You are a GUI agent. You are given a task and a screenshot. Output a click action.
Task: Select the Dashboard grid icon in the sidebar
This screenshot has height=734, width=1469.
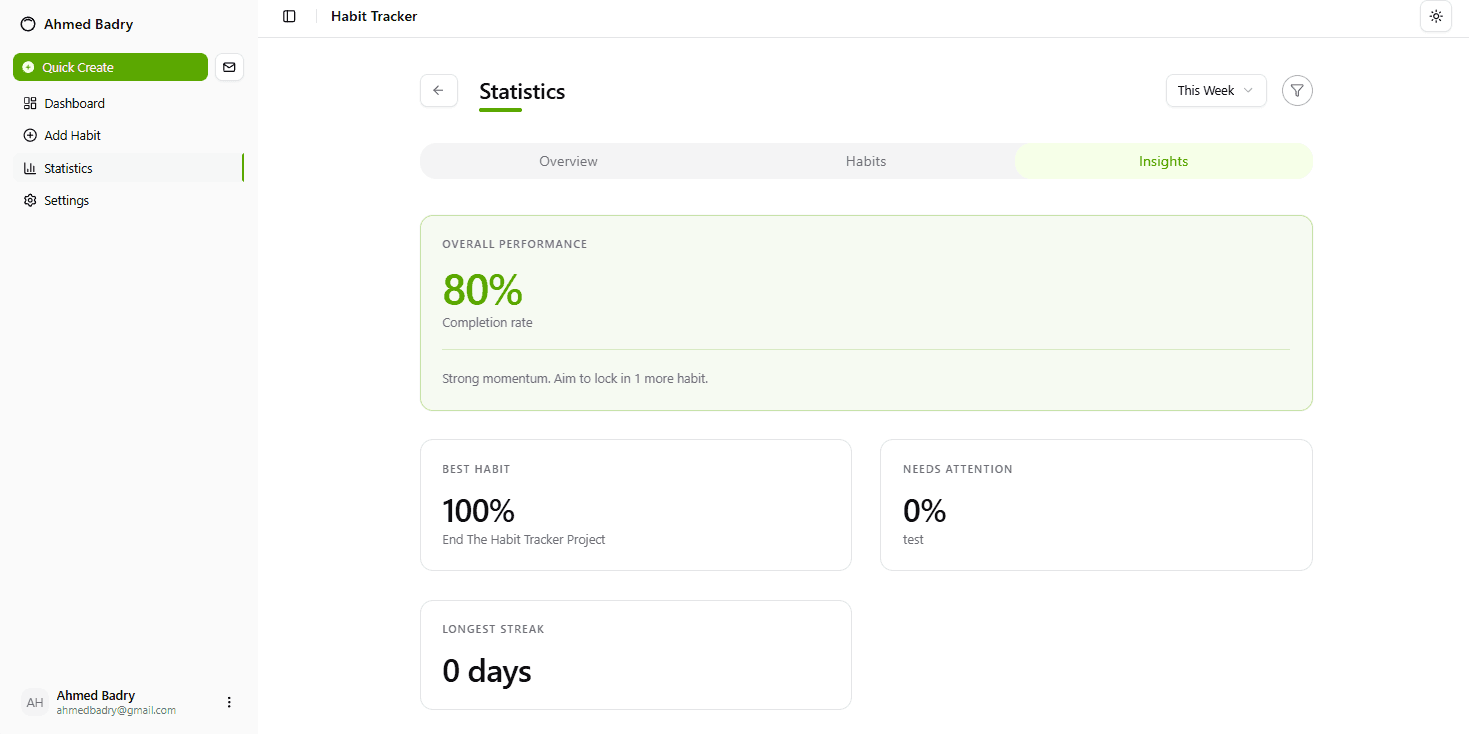click(30, 103)
